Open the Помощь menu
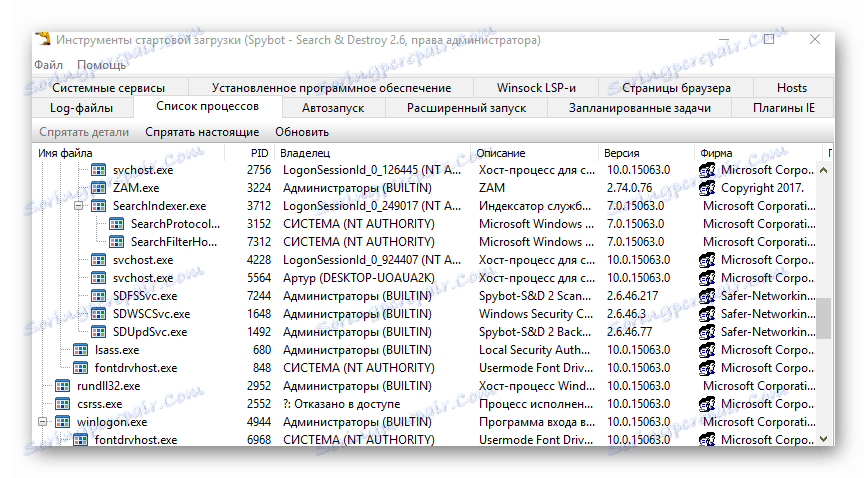 point(102,65)
